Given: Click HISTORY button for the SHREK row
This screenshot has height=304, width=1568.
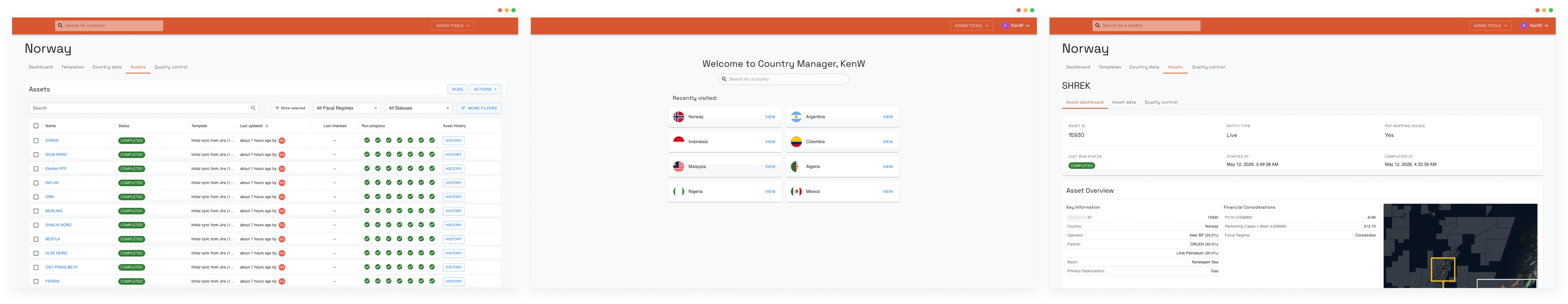Looking at the screenshot, I should [454, 140].
